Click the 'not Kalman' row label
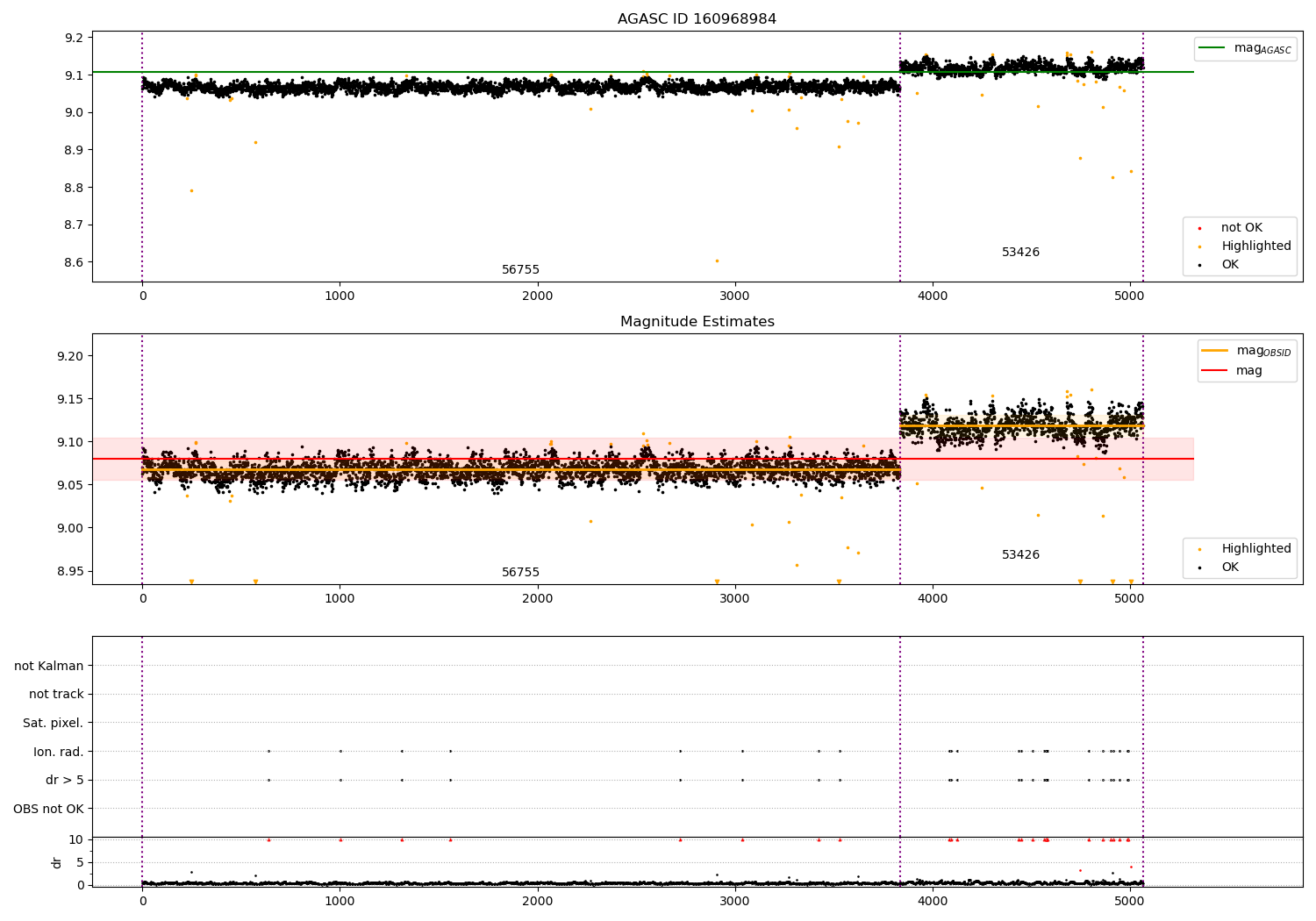Image resolution: width=1316 pixels, height=921 pixels. pyautogui.click(x=49, y=666)
